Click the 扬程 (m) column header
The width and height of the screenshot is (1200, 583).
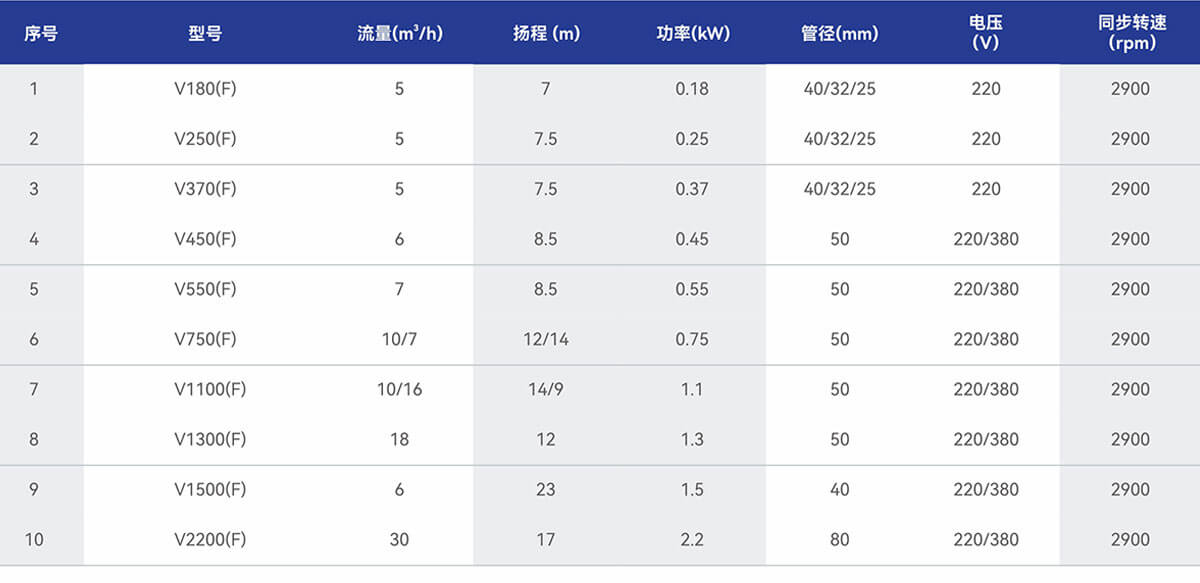click(x=546, y=33)
